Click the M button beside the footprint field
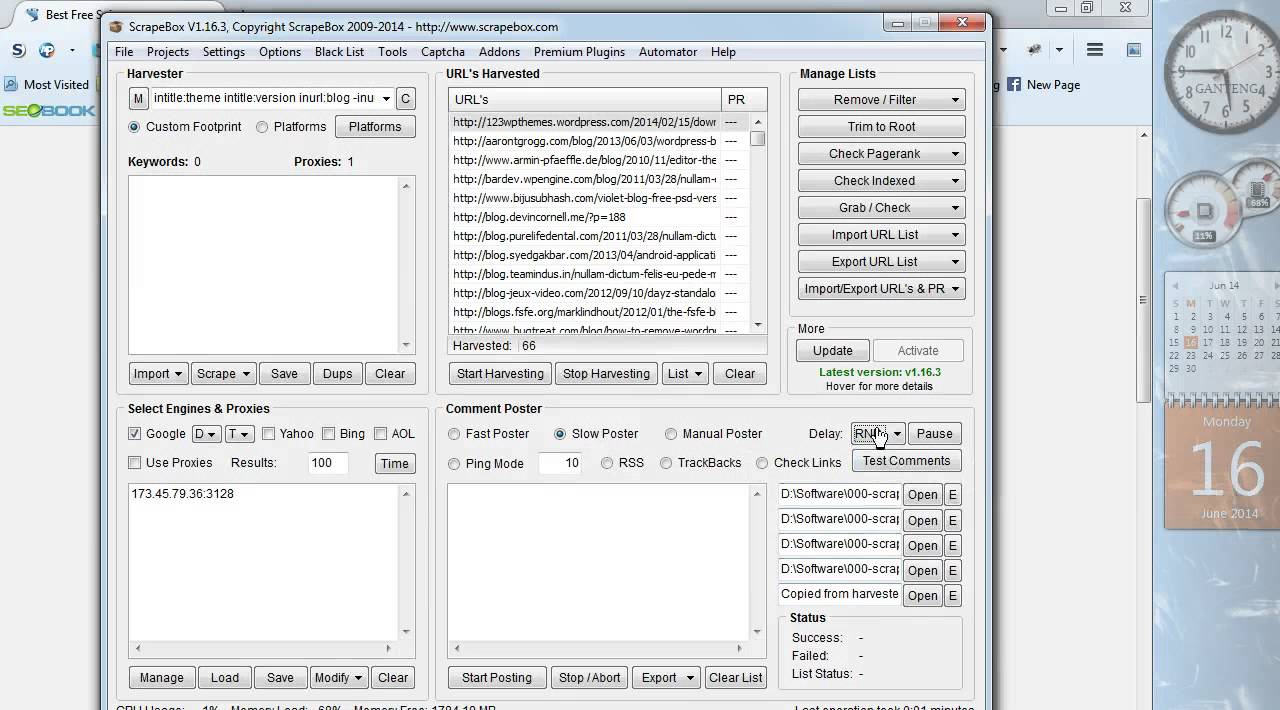This screenshot has height=710, width=1280. (138, 98)
